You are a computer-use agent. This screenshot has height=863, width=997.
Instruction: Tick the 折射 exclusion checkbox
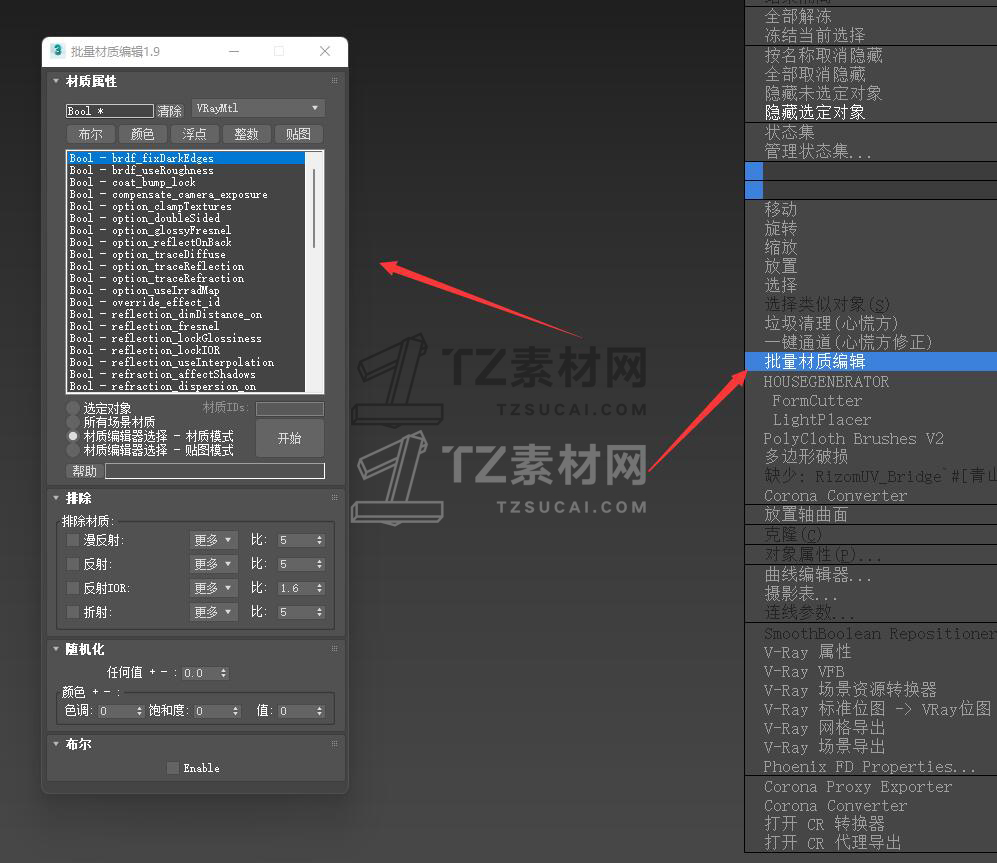tap(72, 612)
